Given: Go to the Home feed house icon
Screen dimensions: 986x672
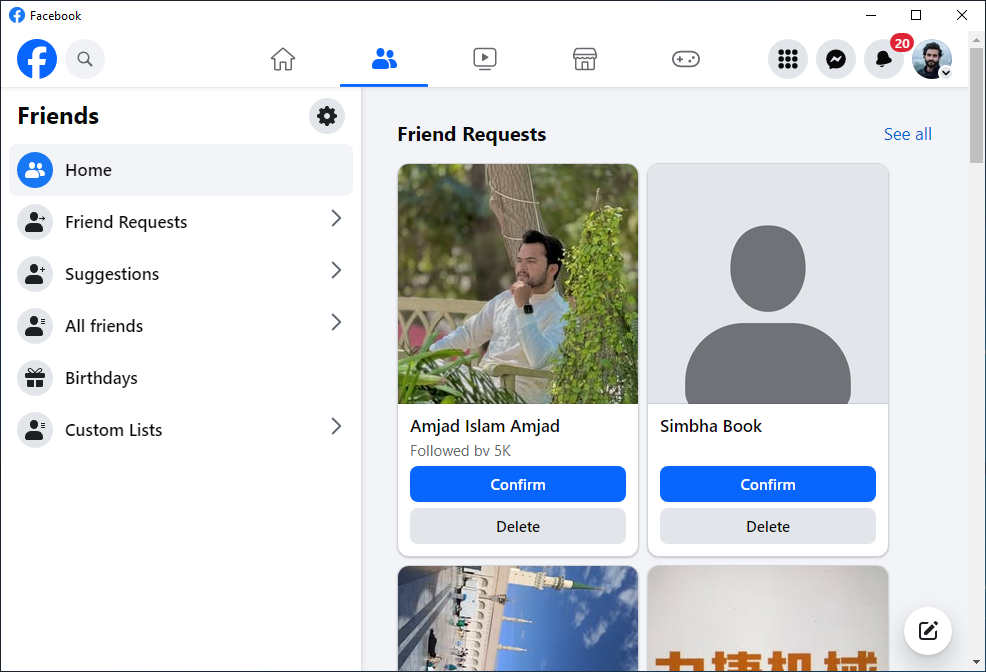Looking at the screenshot, I should click(283, 59).
